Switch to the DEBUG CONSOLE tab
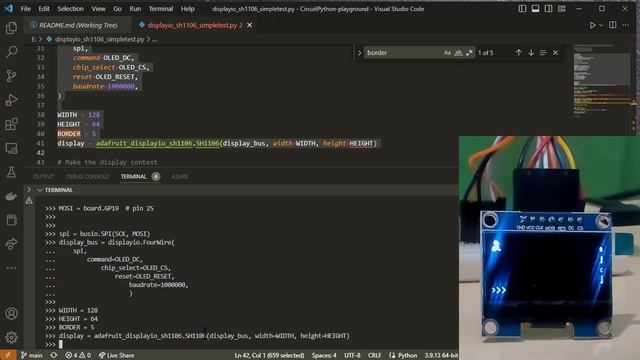 click(x=87, y=177)
